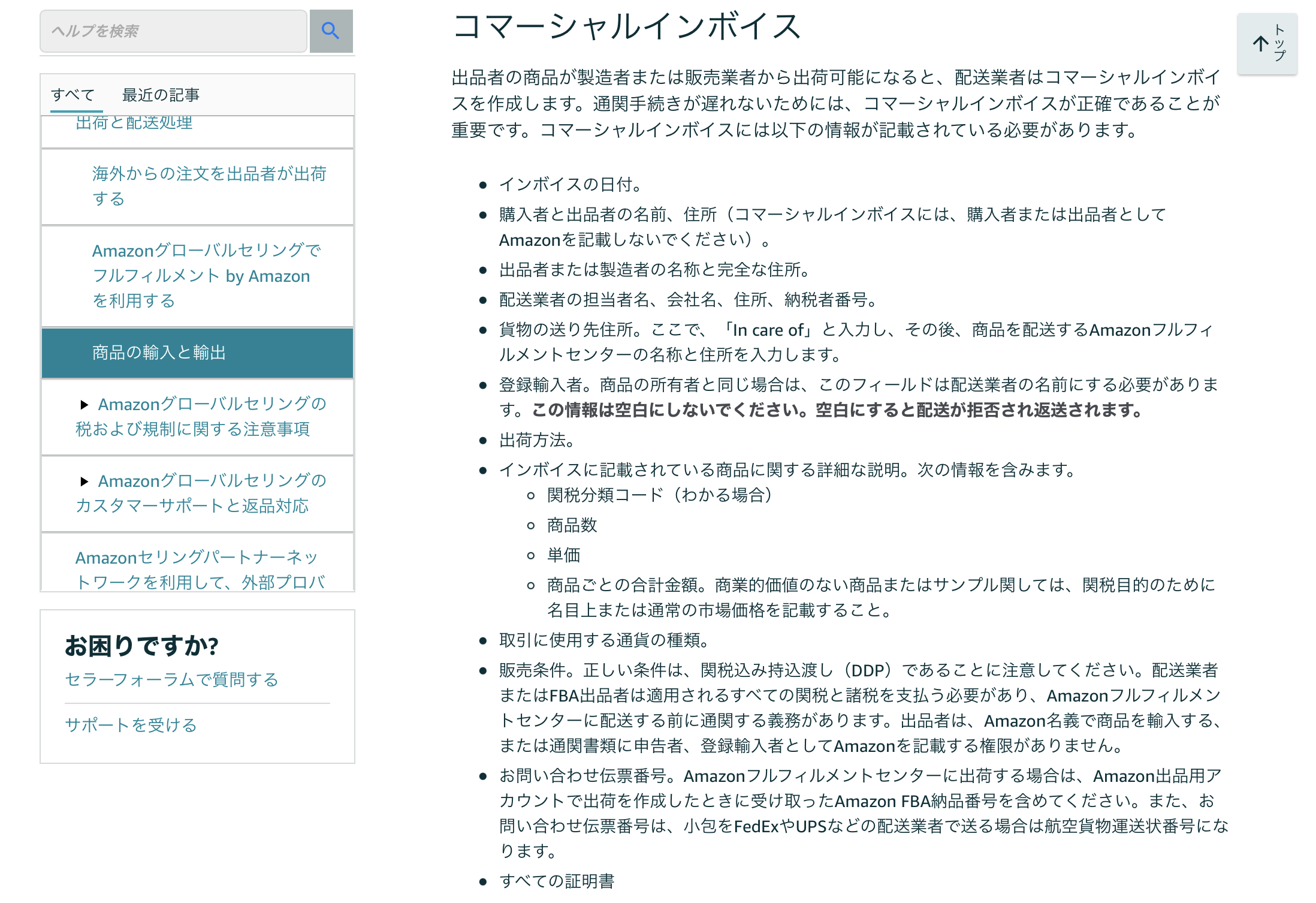Click セラーフォーラムで質問する link

(171, 679)
